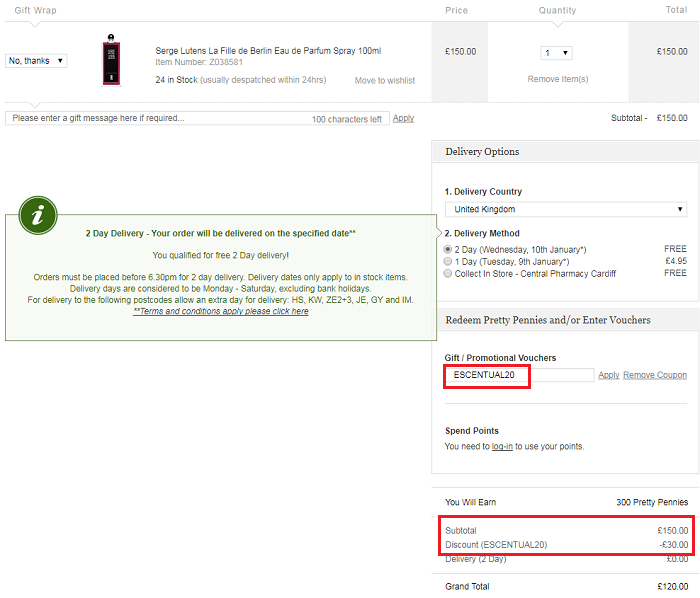700x598 pixels.
Task: Click Remove Coupon link
Action: (655, 375)
